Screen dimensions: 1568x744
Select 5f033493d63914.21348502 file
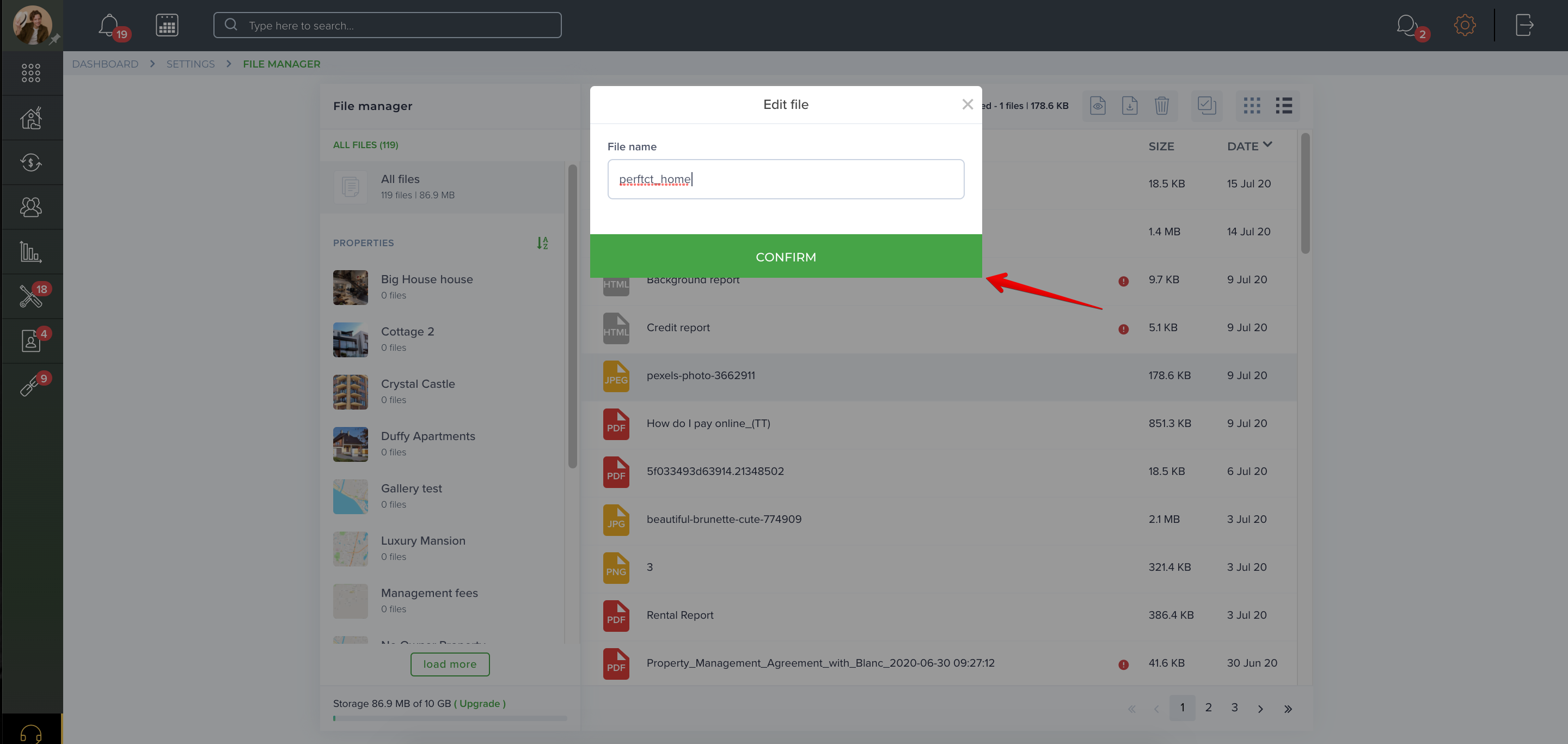[x=939, y=472]
